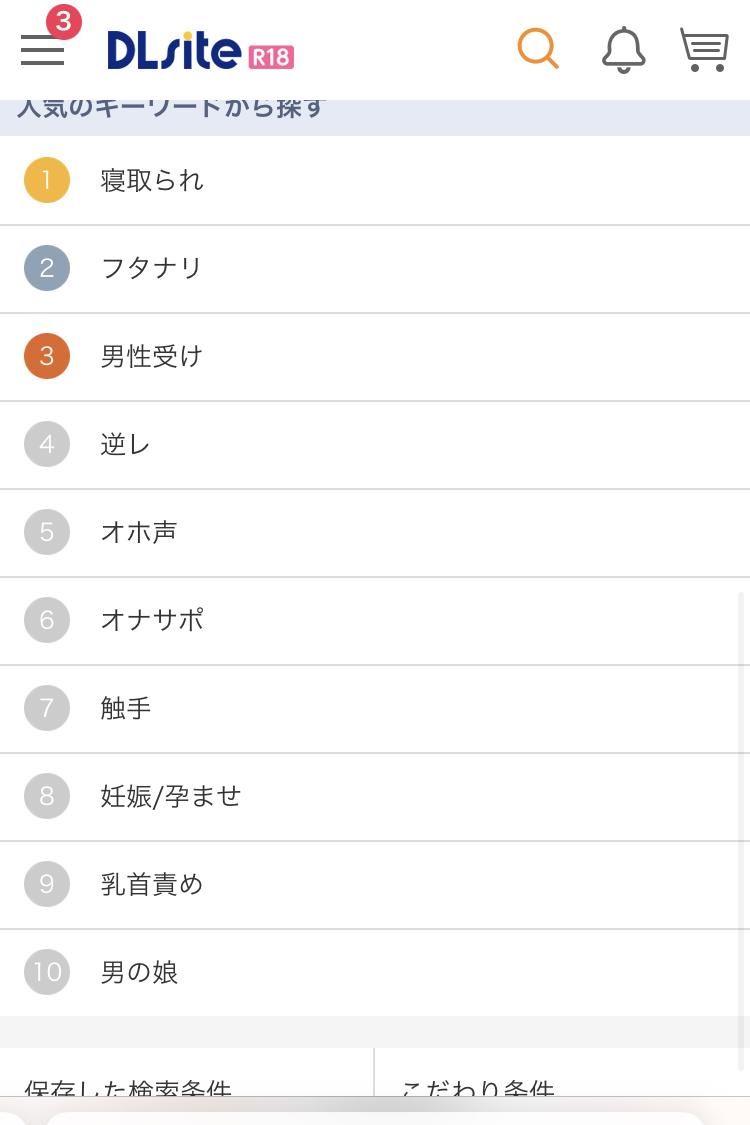The image size is (750, 1125).
Task: Open 保存した検索条件 section
Action: [128, 1088]
